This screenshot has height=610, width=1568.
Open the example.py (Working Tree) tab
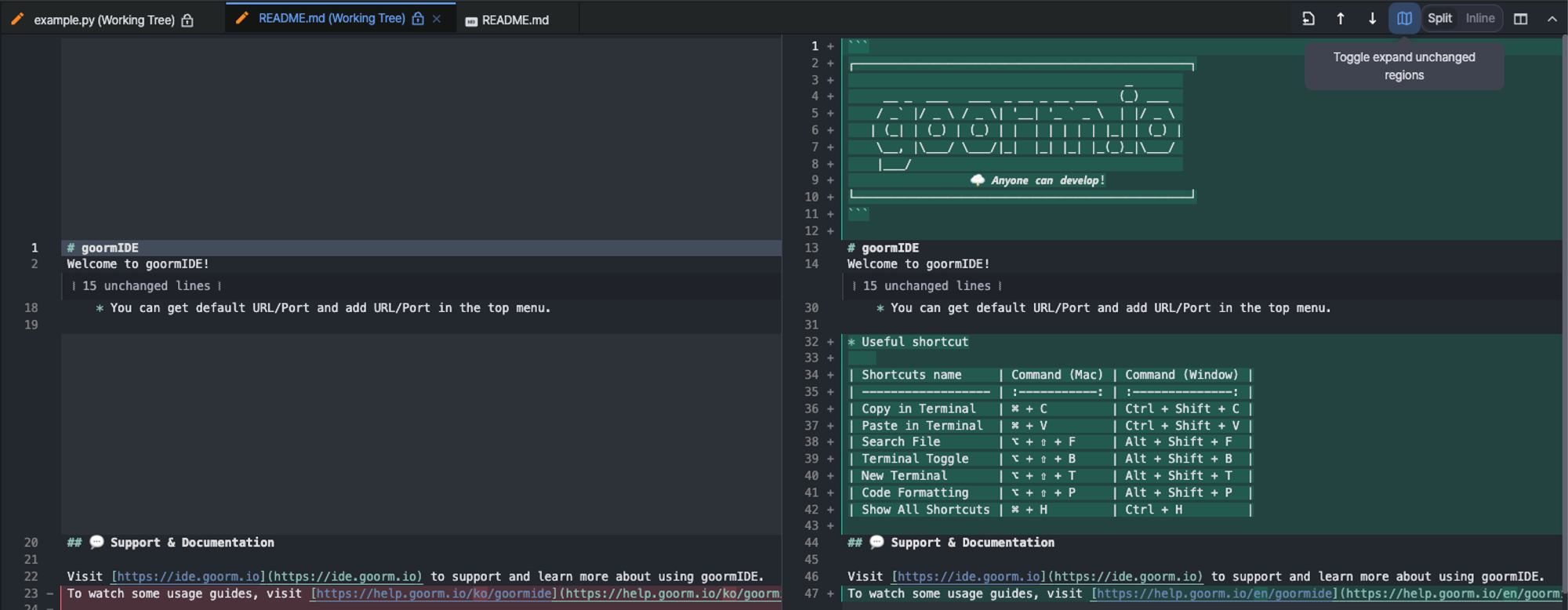click(104, 20)
